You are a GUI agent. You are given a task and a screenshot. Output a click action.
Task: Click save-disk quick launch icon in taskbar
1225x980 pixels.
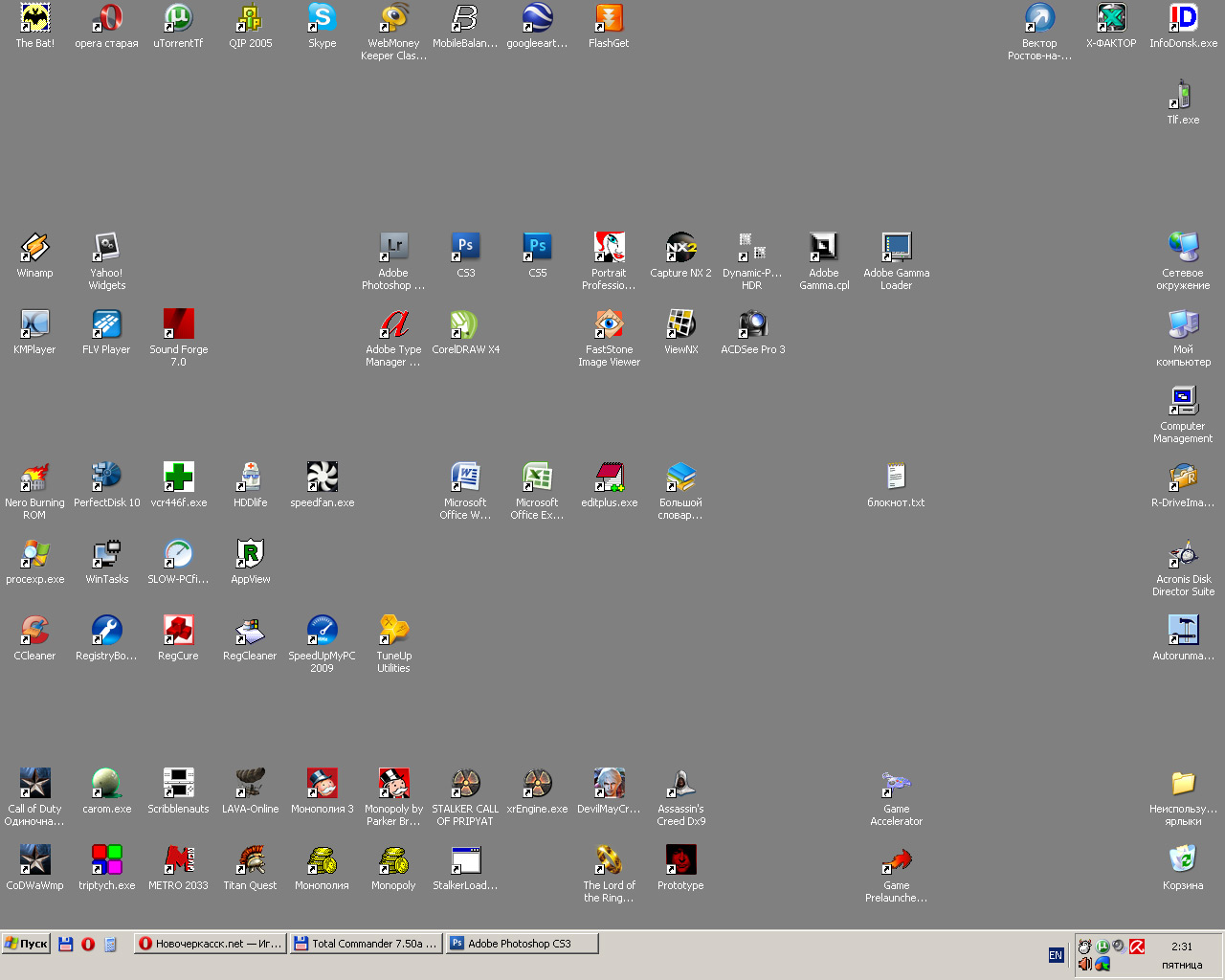66,944
